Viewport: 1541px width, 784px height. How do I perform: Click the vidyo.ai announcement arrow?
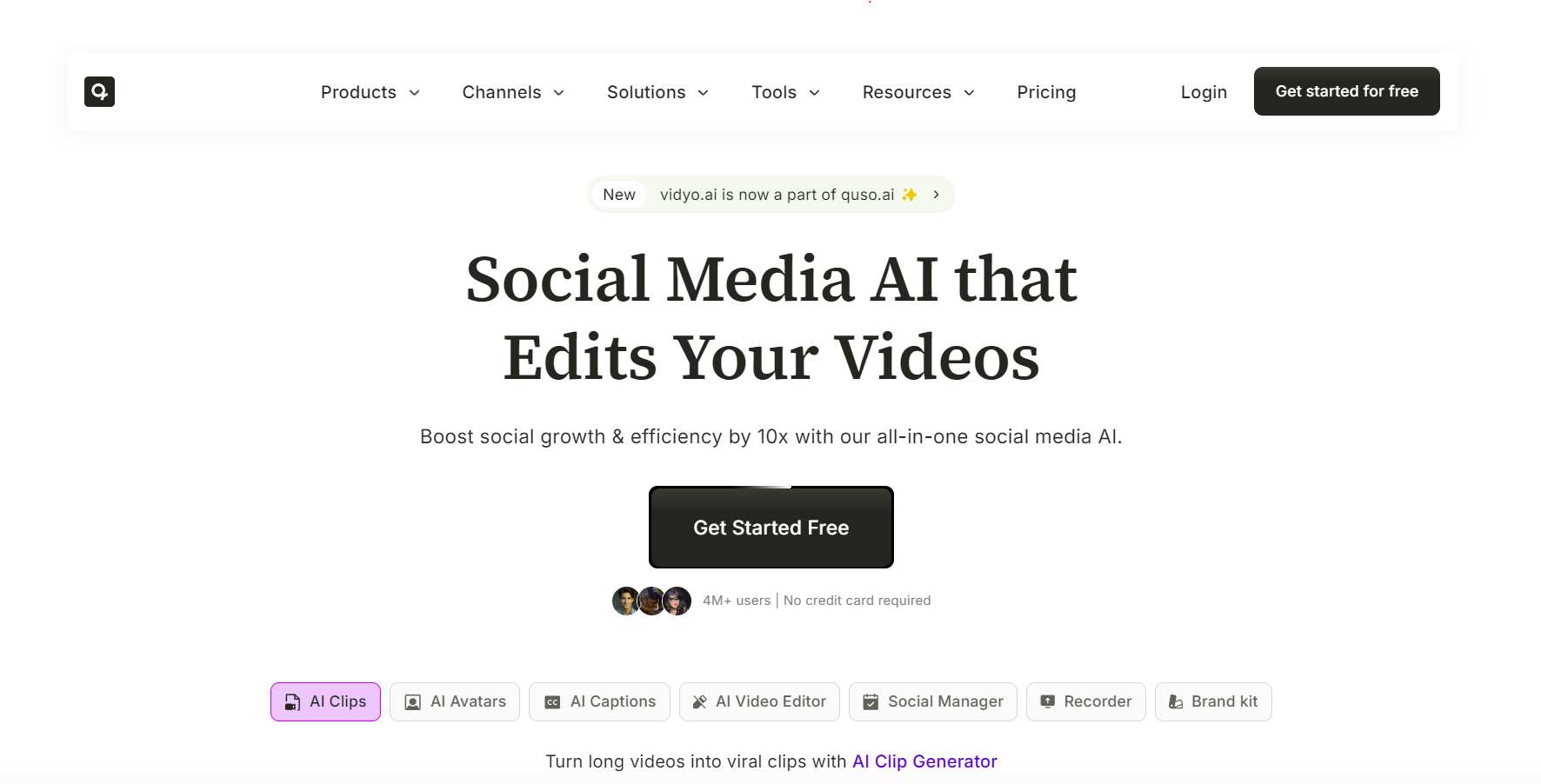point(936,195)
